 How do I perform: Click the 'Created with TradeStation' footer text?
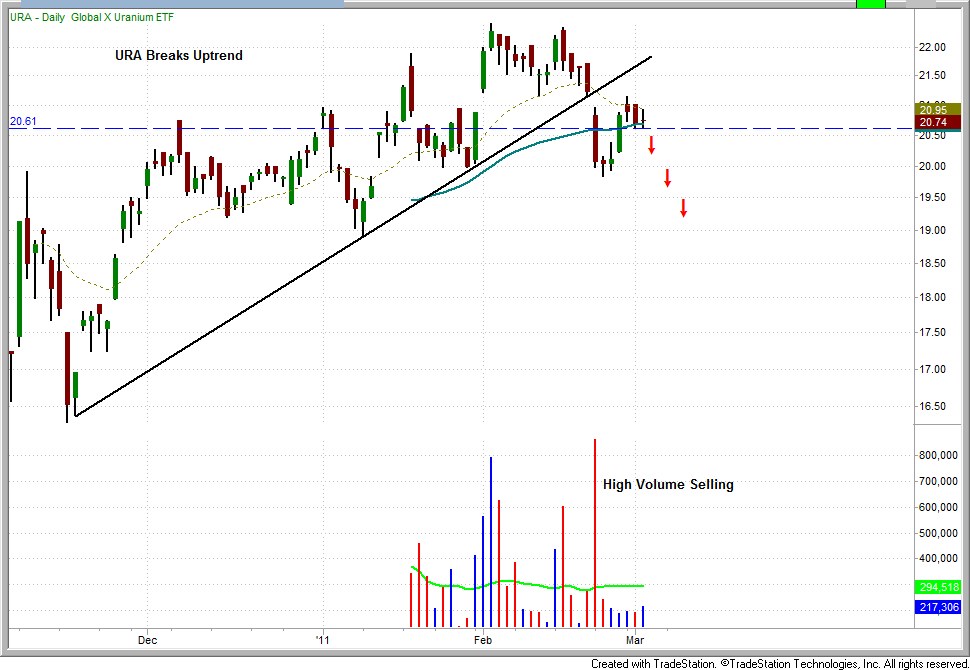(x=779, y=664)
